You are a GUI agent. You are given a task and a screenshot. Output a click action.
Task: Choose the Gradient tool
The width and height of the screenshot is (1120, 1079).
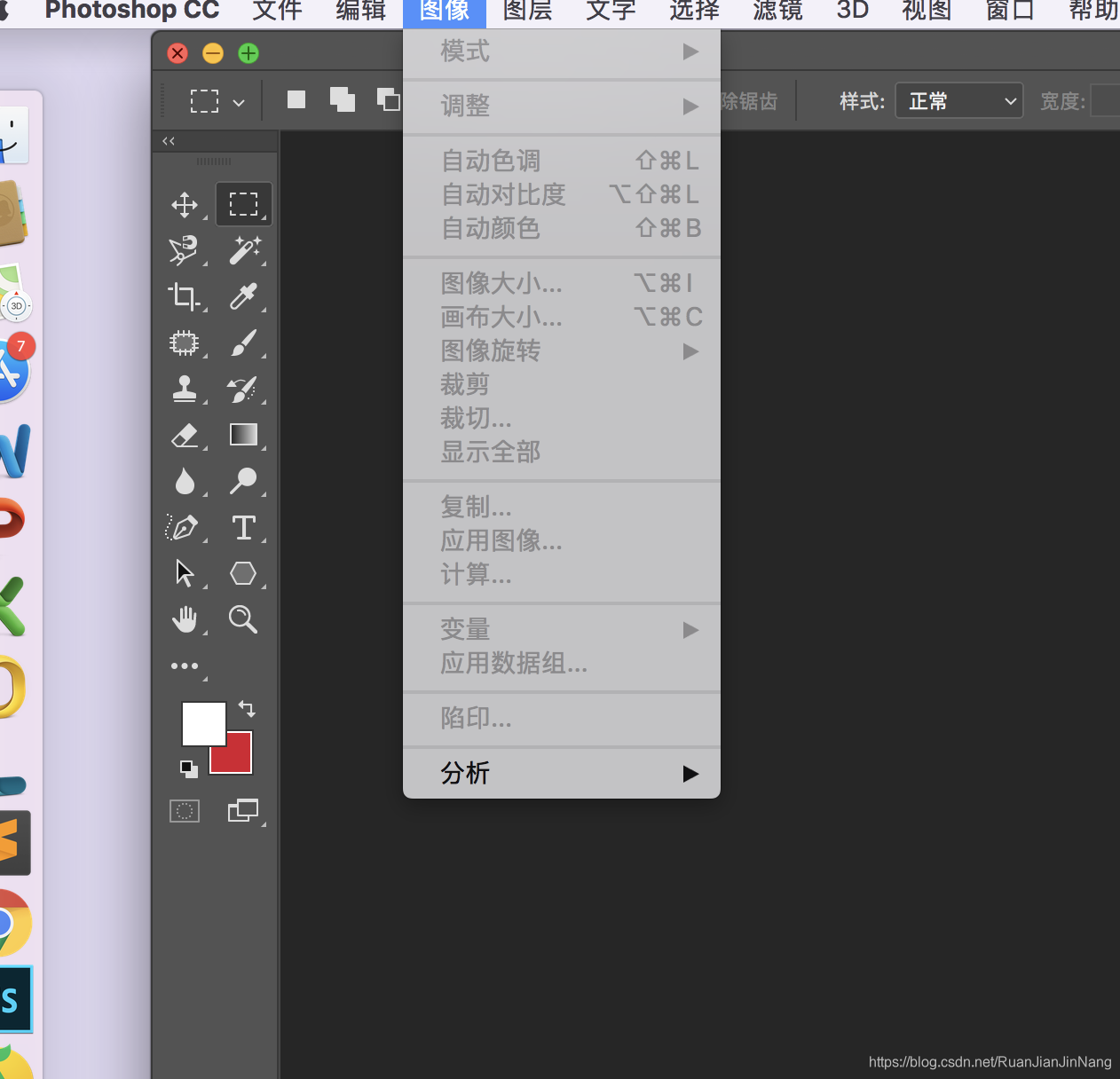coord(244,435)
